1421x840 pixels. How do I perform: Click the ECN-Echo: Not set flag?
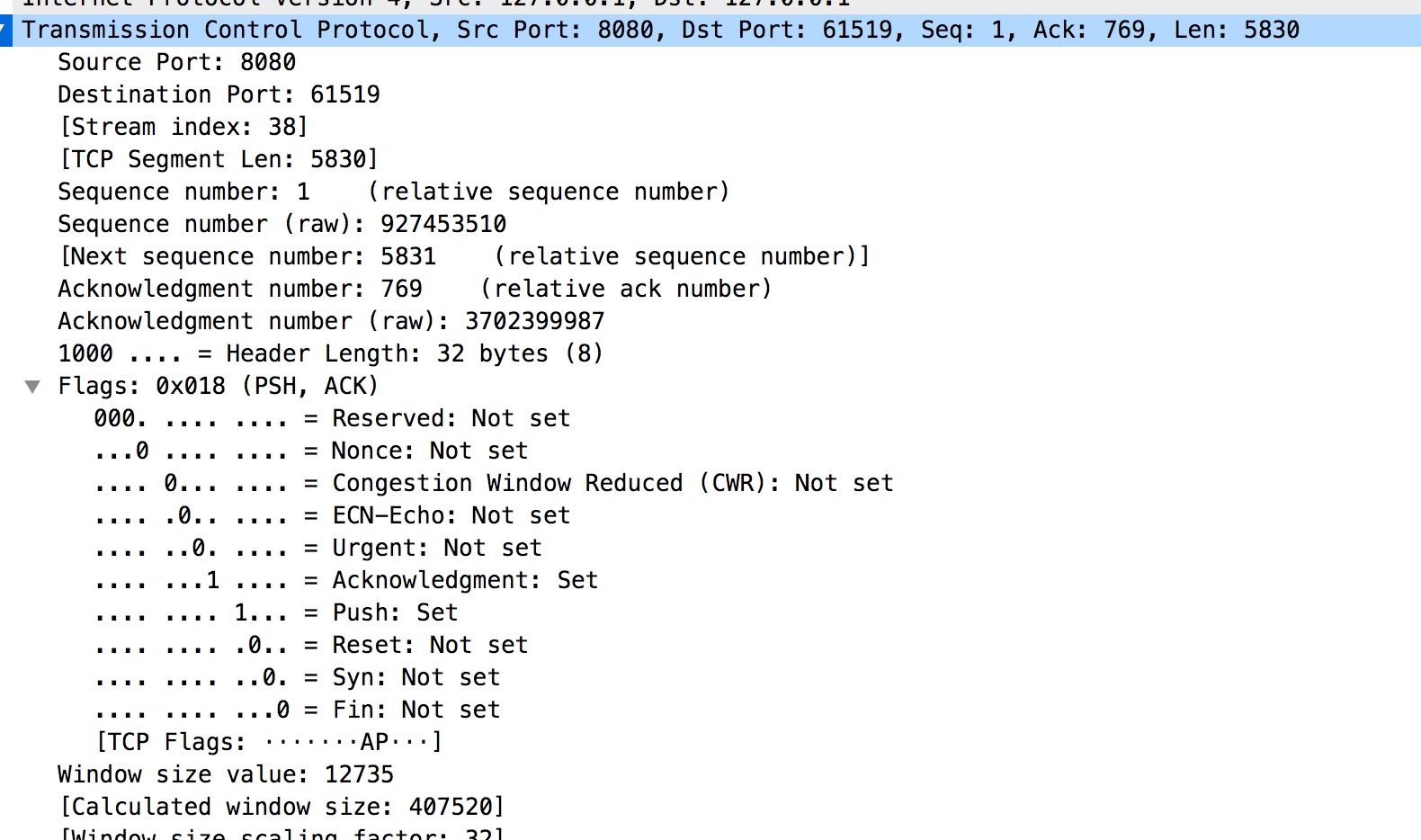click(x=332, y=516)
